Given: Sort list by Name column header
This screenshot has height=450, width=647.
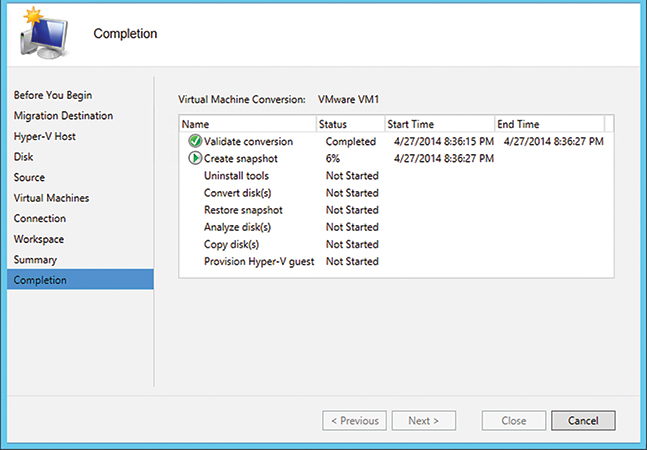Looking at the screenshot, I should pos(248,124).
